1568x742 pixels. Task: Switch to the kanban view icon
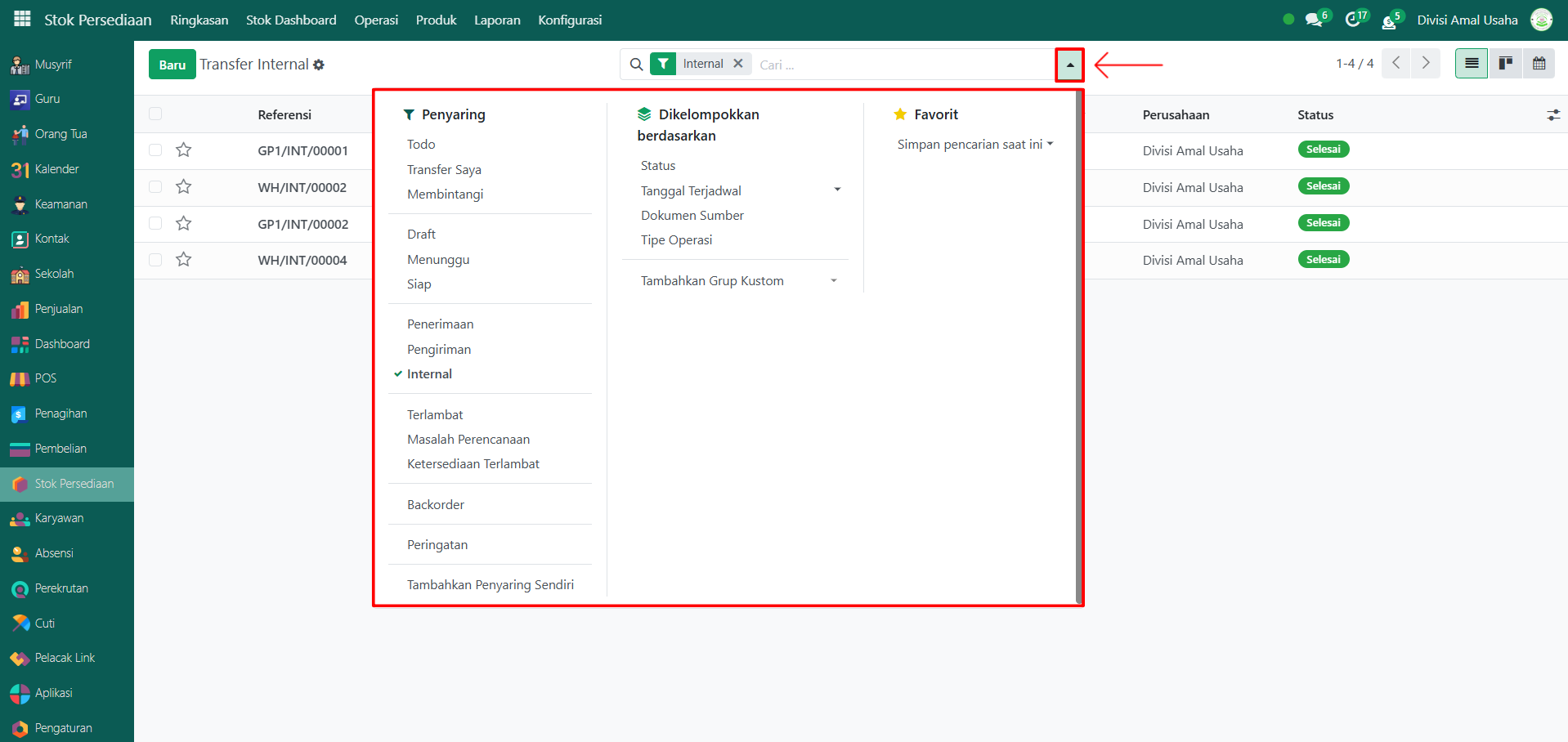coord(1505,64)
